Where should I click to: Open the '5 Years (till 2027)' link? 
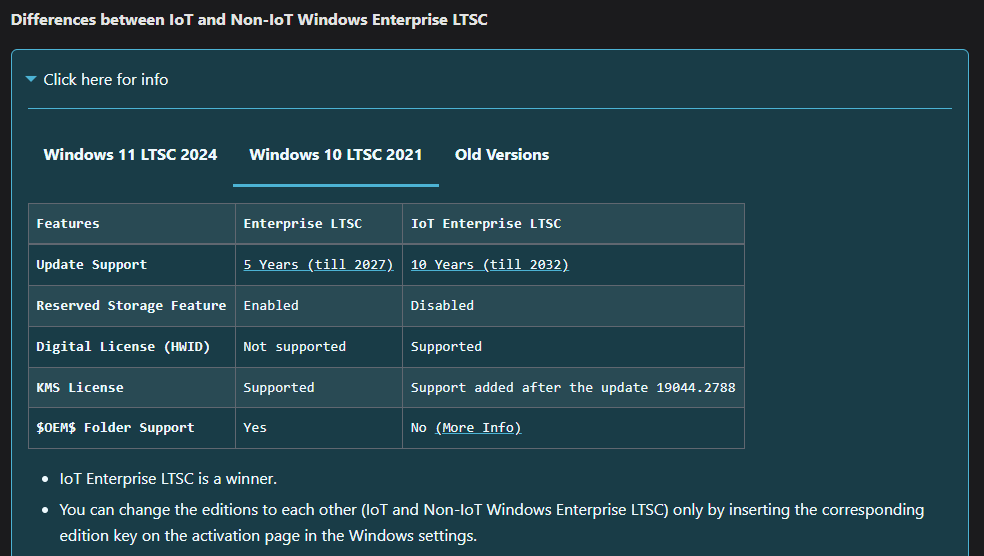click(x=318, y=265)
